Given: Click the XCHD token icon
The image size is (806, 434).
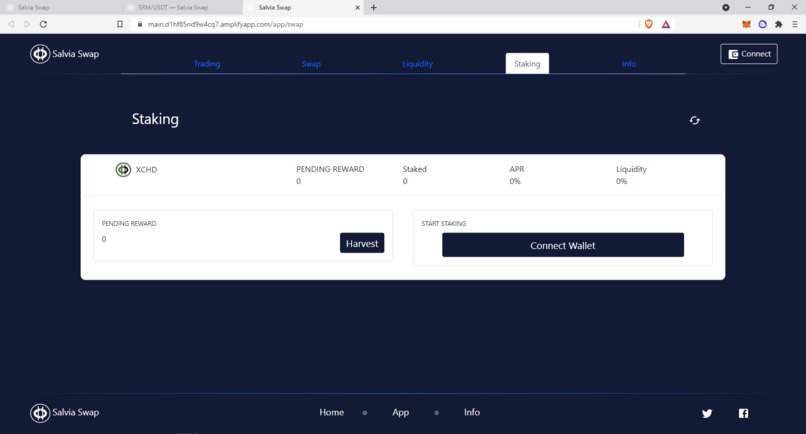Looking at the screenshot, I should [x=123, y=169].
